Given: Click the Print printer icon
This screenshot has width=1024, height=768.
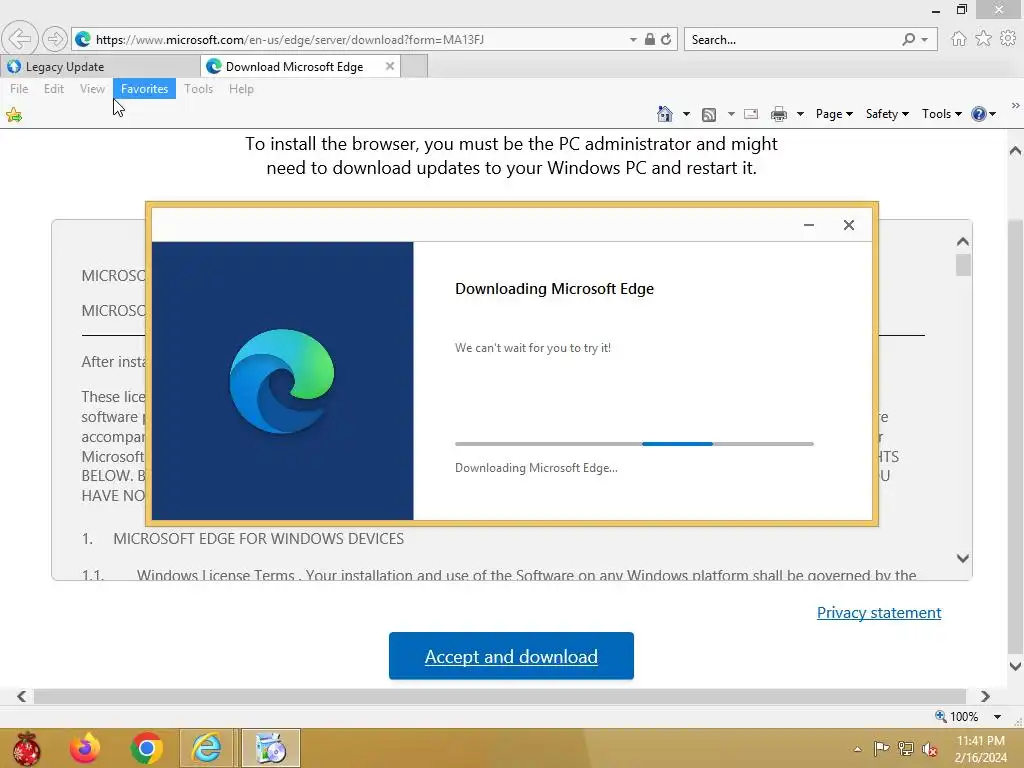Looking at the screenshot, I should 778,115.
